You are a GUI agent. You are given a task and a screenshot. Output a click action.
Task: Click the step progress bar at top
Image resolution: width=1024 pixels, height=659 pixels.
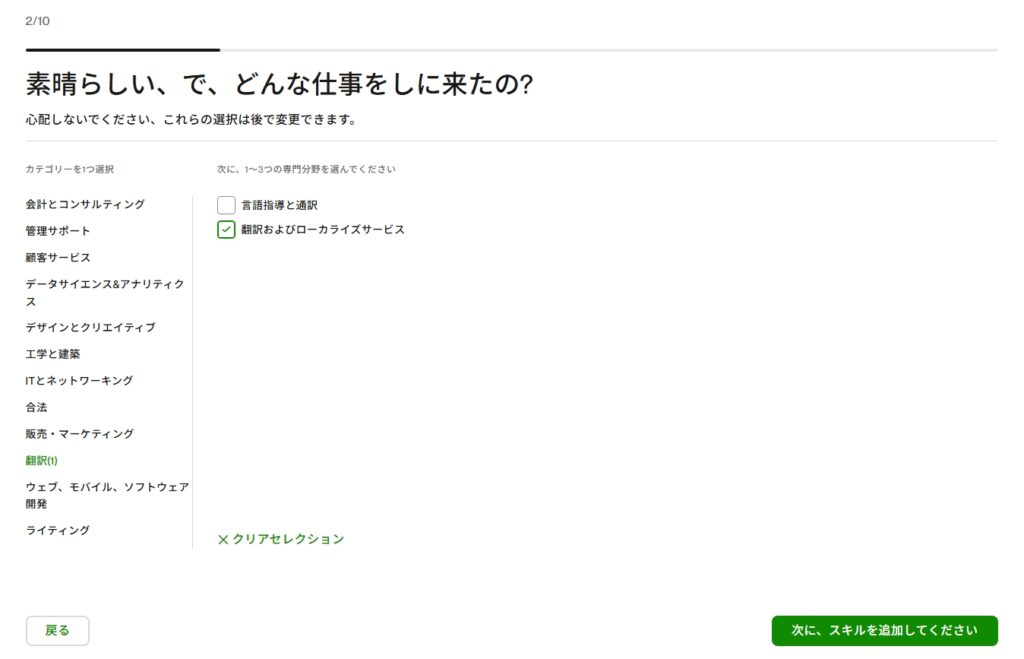(511, 49)
